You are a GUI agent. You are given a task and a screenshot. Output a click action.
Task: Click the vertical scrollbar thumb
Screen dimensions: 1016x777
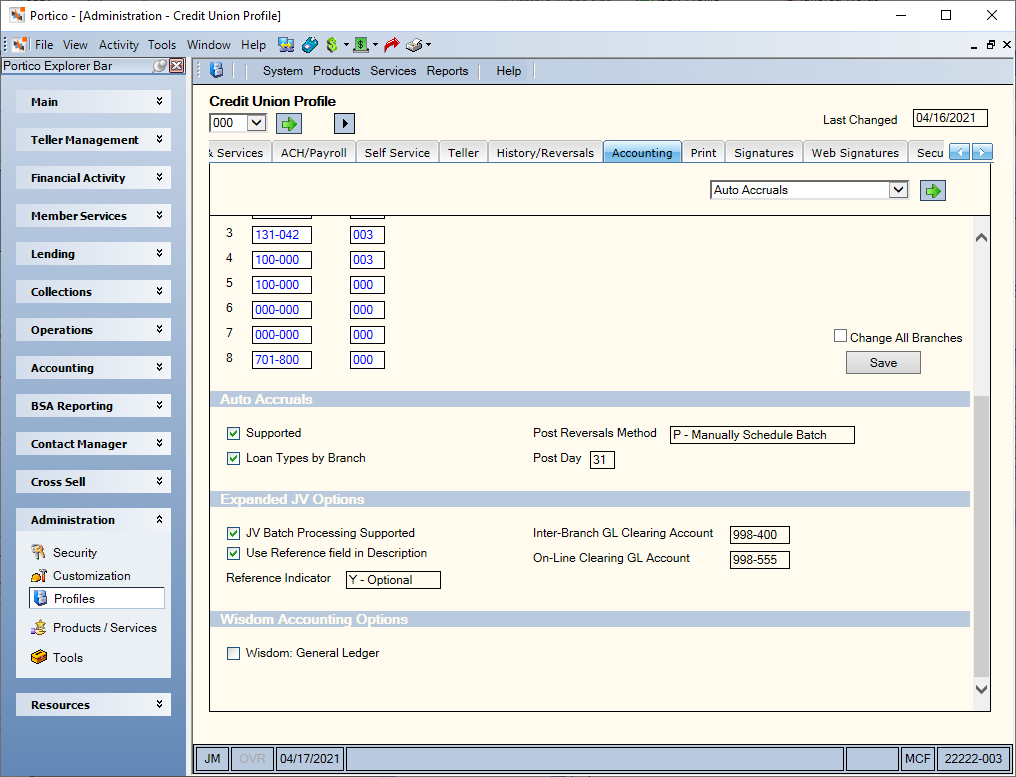(982, 537)
